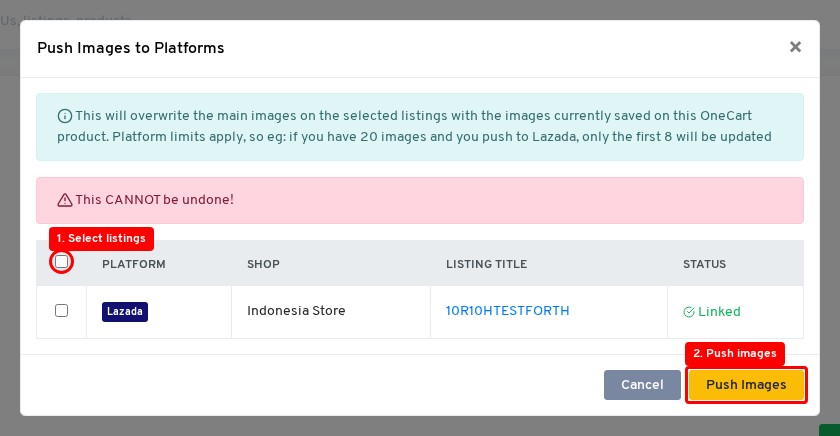Viewport: 840px width, 436px height.
Task: Click the red '1. Select listings' label
Action: click(x=102, y=238)
